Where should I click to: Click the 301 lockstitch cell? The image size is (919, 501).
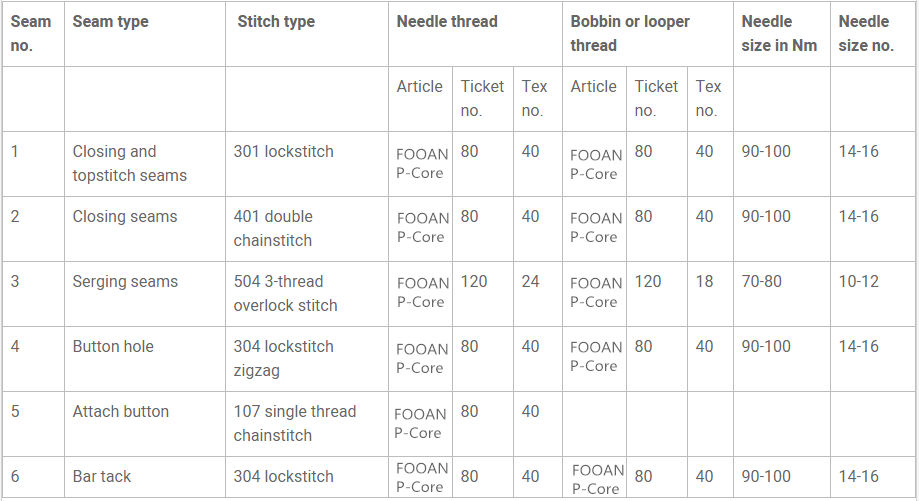click(307, 164)
